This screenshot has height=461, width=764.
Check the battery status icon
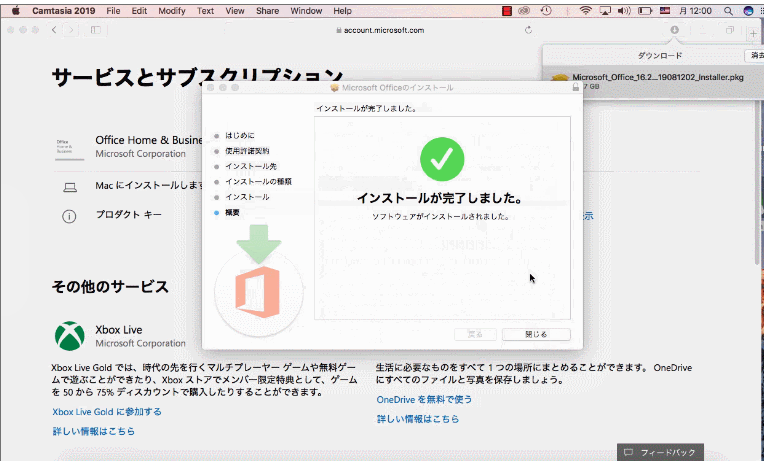(645, 11)
